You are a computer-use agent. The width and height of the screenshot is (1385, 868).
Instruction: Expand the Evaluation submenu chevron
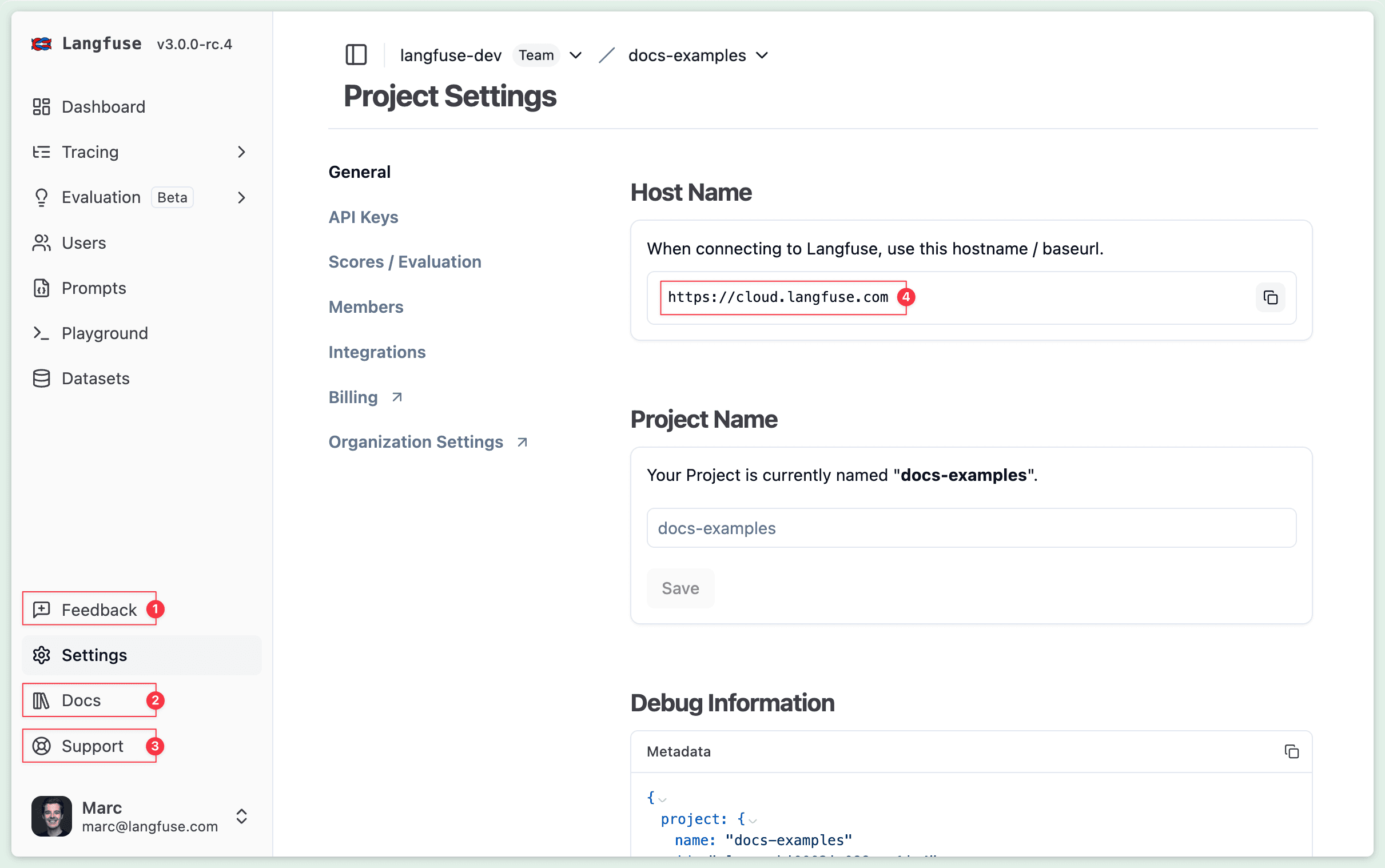242,197
